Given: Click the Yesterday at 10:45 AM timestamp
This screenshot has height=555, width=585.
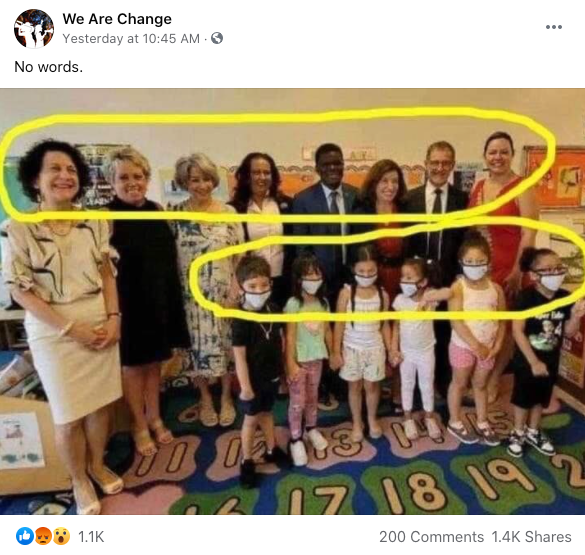Looking at the screenshot, I should click(131, 38).
